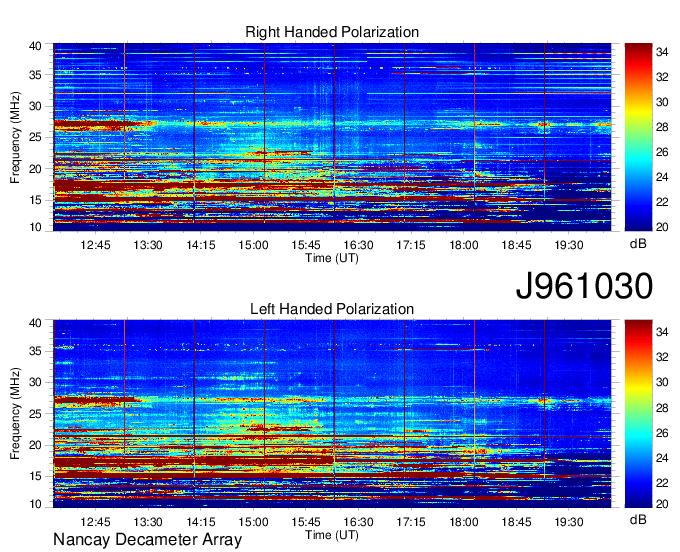The image size is (680, 552).
Task: Click the "Frequency (MHz)" axis label of Left Handed plot
Action: 15,414
